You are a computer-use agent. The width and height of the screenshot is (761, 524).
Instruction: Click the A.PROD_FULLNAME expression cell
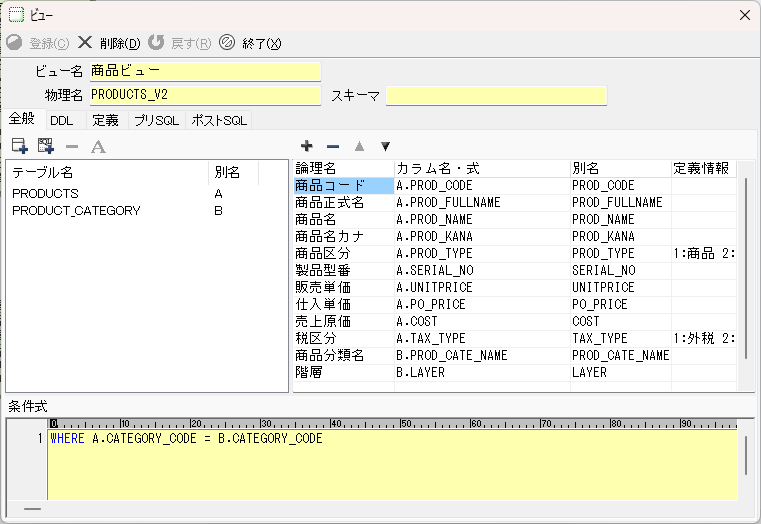(482, 202)
